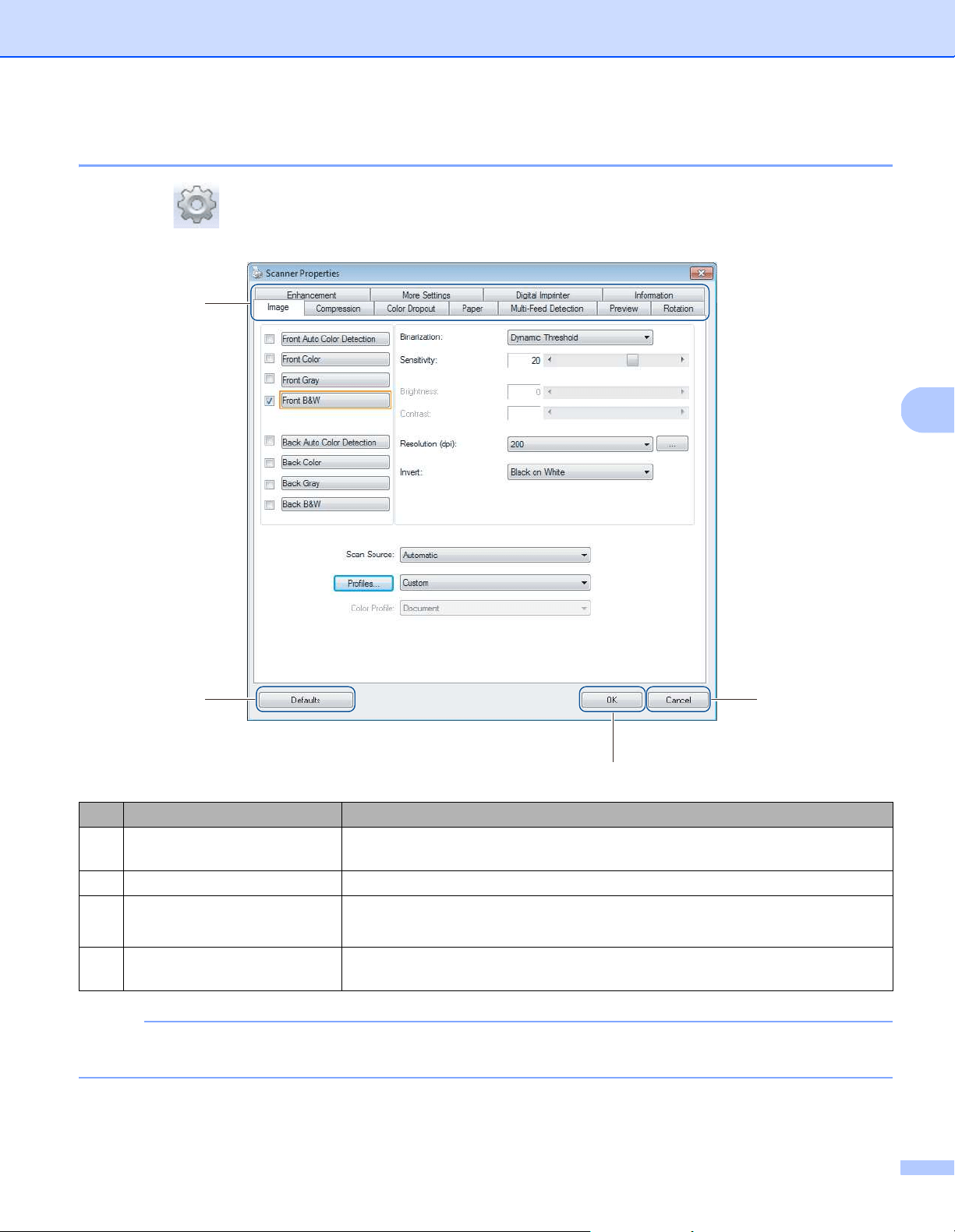
Task: Uncheck the Front B&W checkbox
Action: pyautogui.click(x=270, y=401)
